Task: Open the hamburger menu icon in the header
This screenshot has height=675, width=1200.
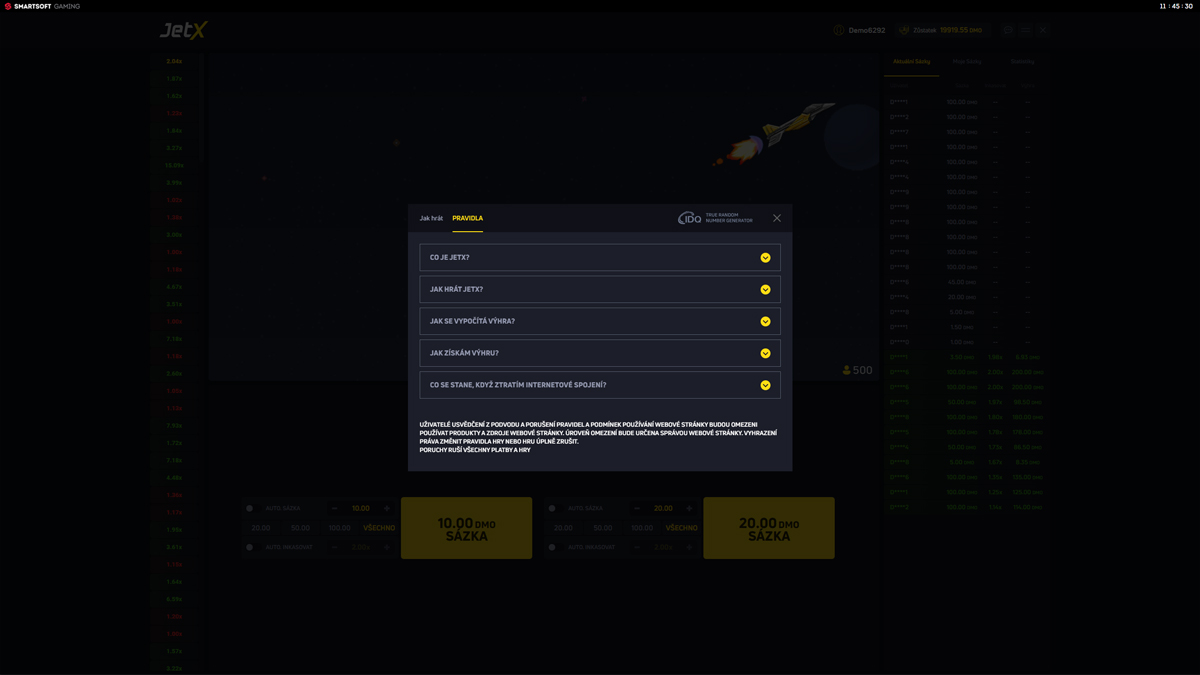Action: 1025,30
